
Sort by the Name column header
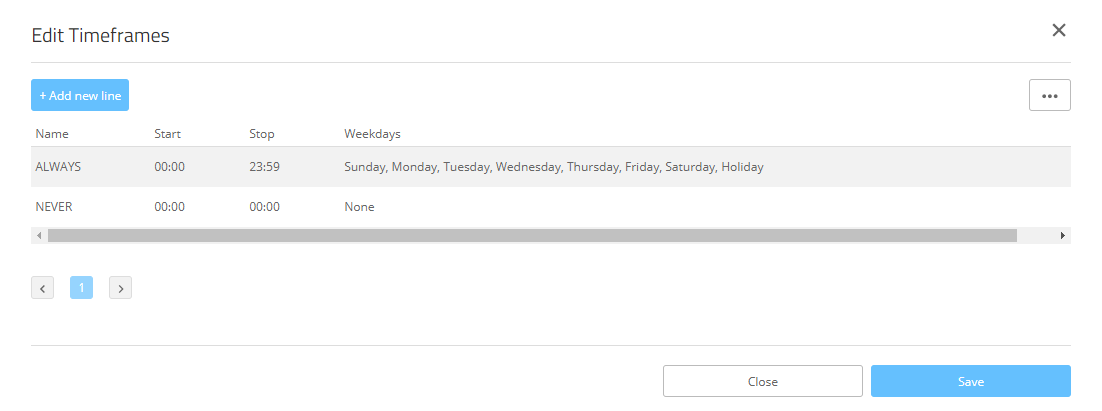click(x=52, y=134)
